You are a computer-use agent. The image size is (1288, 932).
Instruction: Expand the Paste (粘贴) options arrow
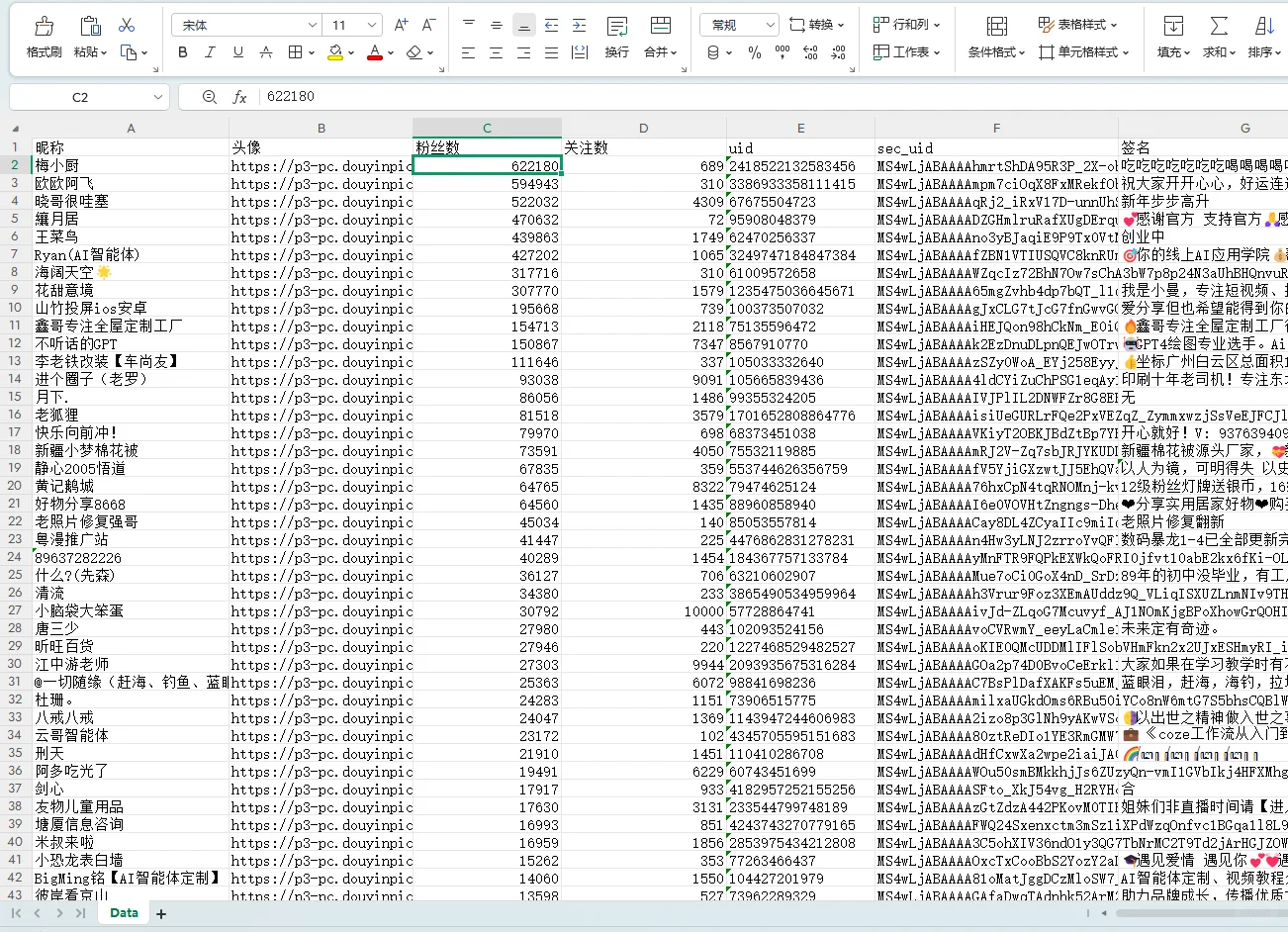[105, 52]
